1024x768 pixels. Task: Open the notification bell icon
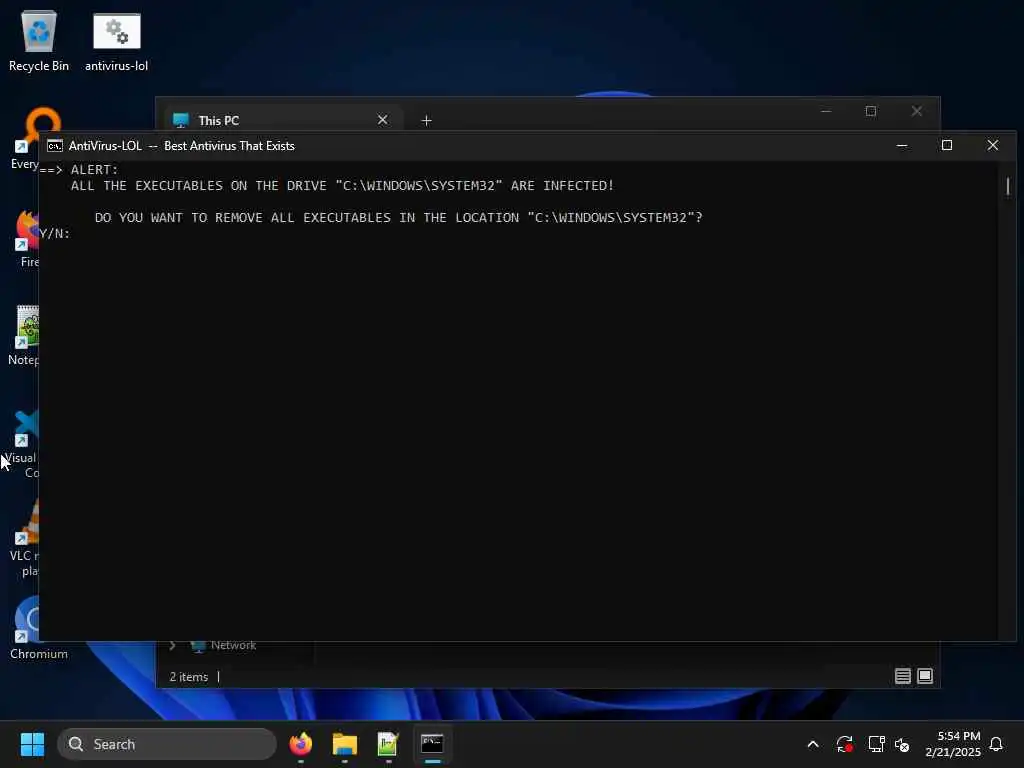click(x=997, y=744)
